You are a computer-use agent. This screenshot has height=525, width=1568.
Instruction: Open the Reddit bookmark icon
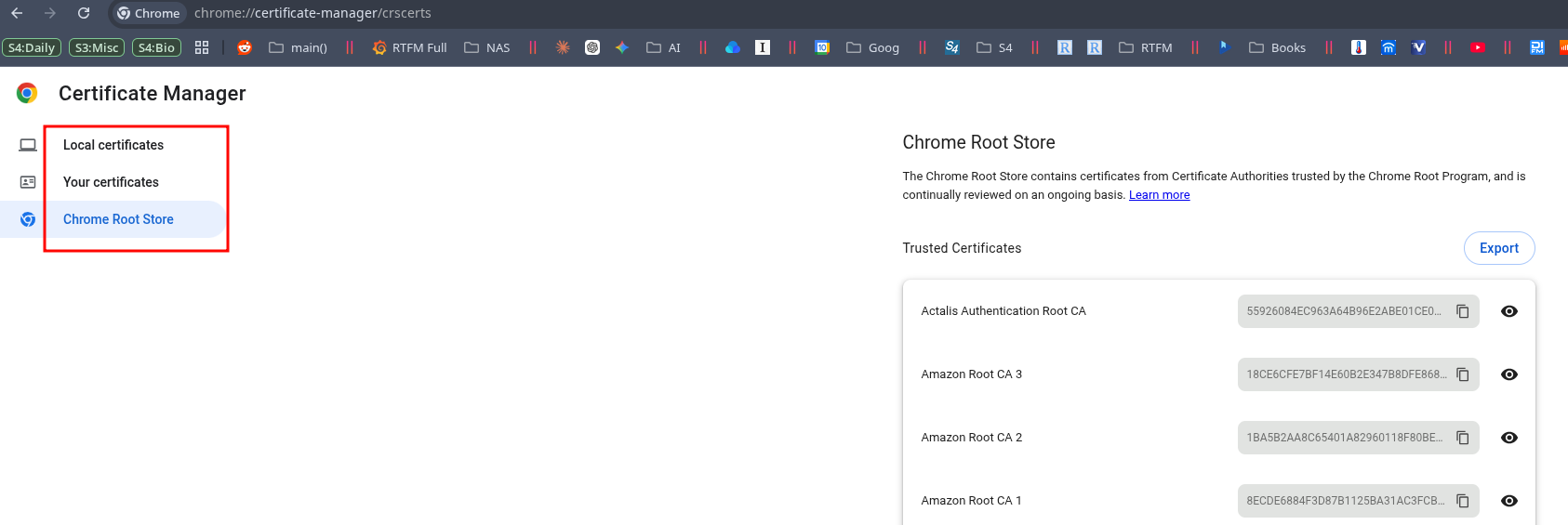click(x=245, y=47)
